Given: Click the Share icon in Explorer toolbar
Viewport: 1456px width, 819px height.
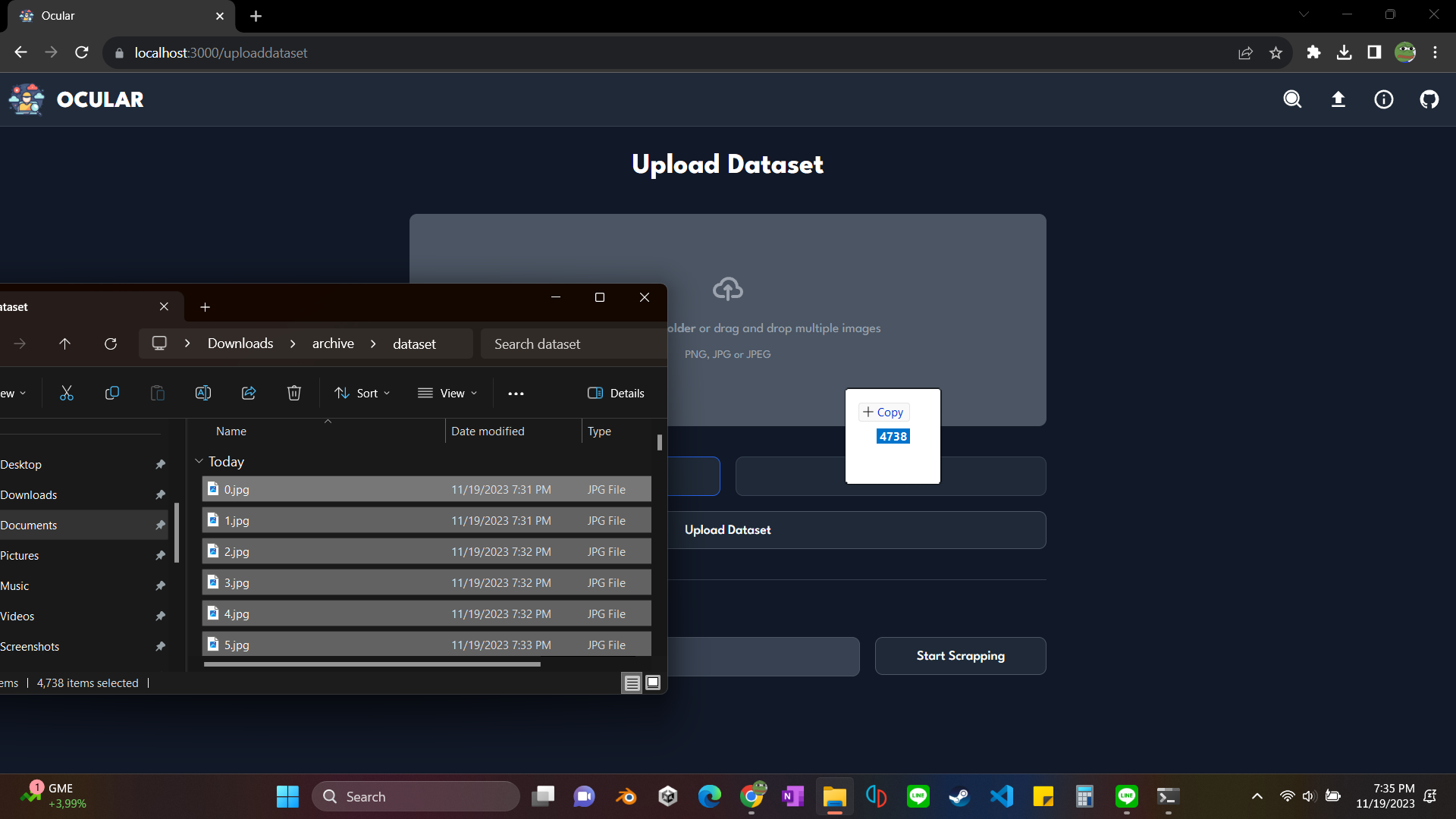Looking at the screenshot, I should (249, 393).
